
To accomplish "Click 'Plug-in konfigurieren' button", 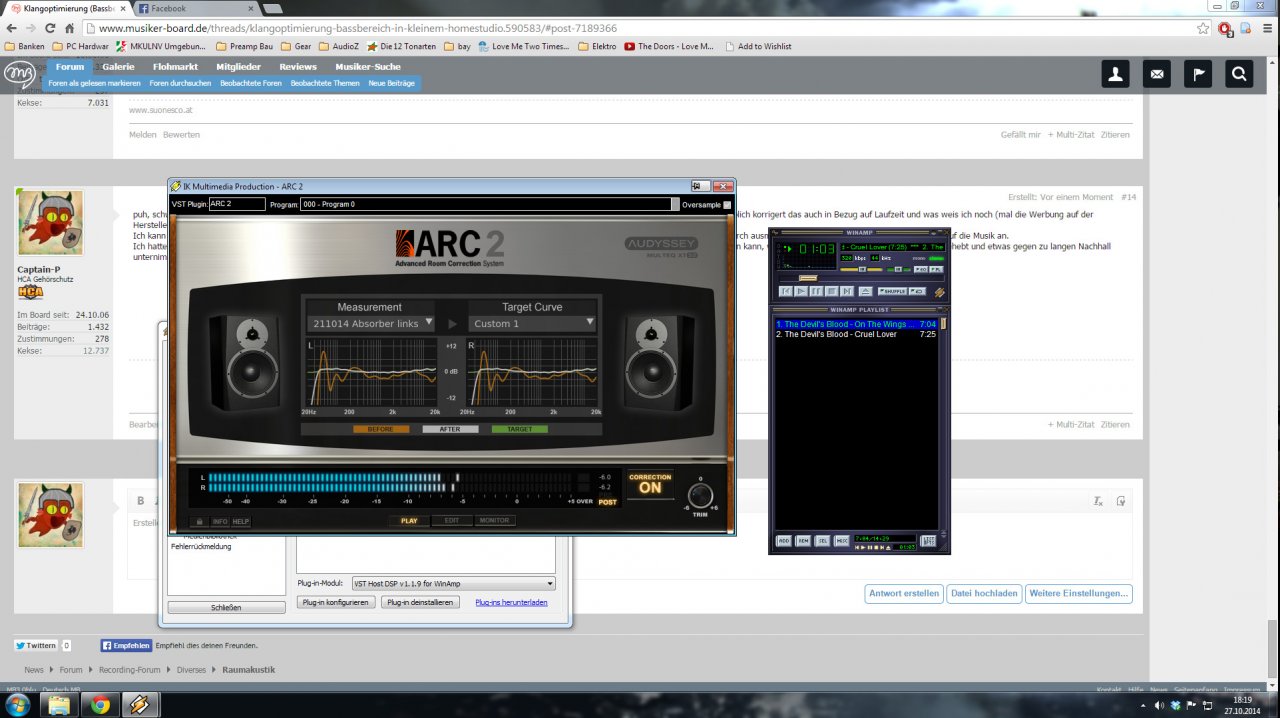I will [336, 602].
